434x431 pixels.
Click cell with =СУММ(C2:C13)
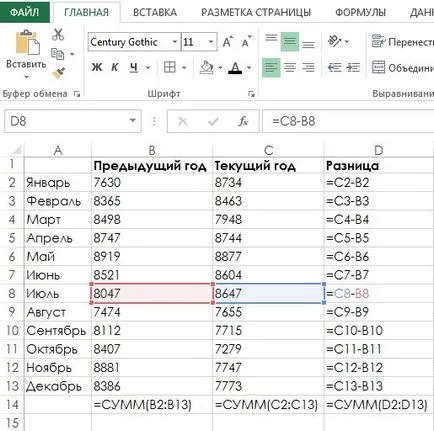click(268, 405)
